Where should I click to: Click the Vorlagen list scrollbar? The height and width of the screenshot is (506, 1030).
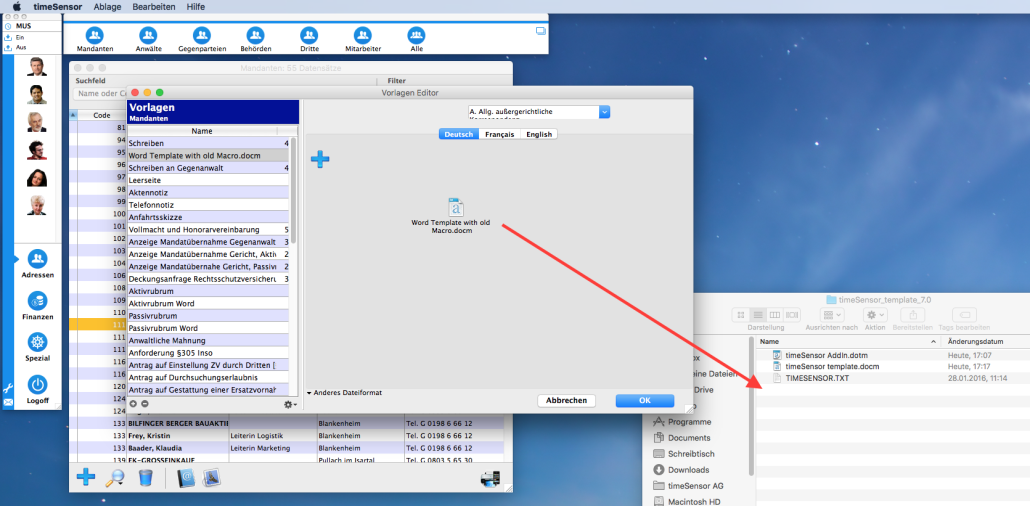[x=293, y=191]
